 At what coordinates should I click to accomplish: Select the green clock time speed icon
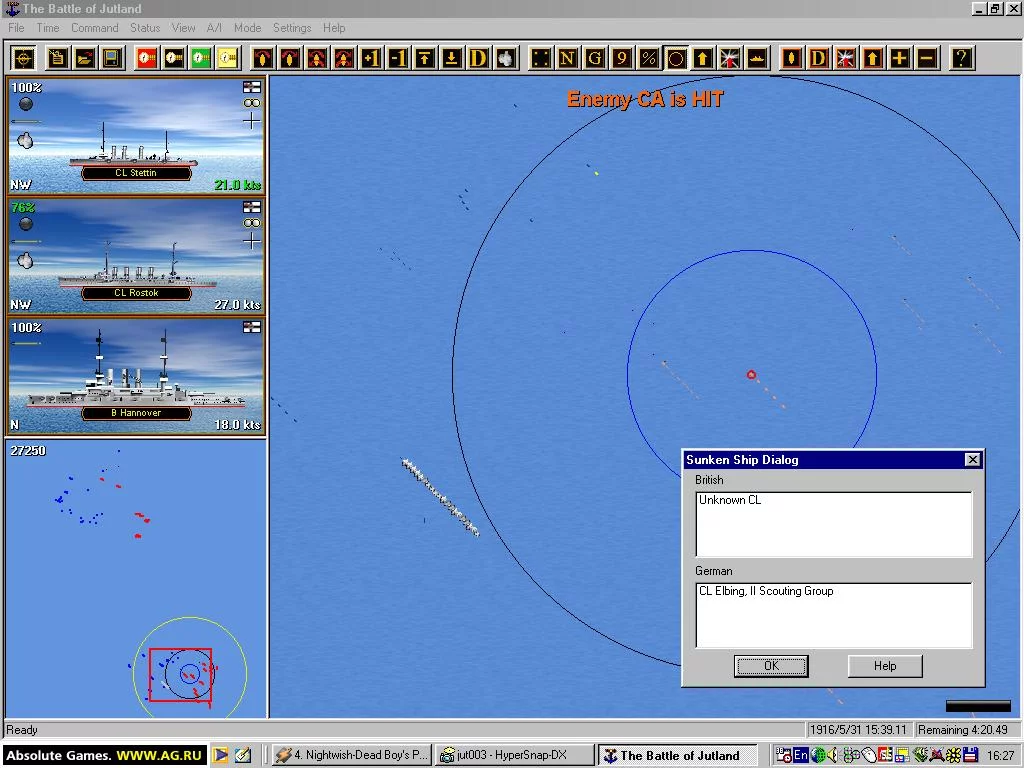200,58
